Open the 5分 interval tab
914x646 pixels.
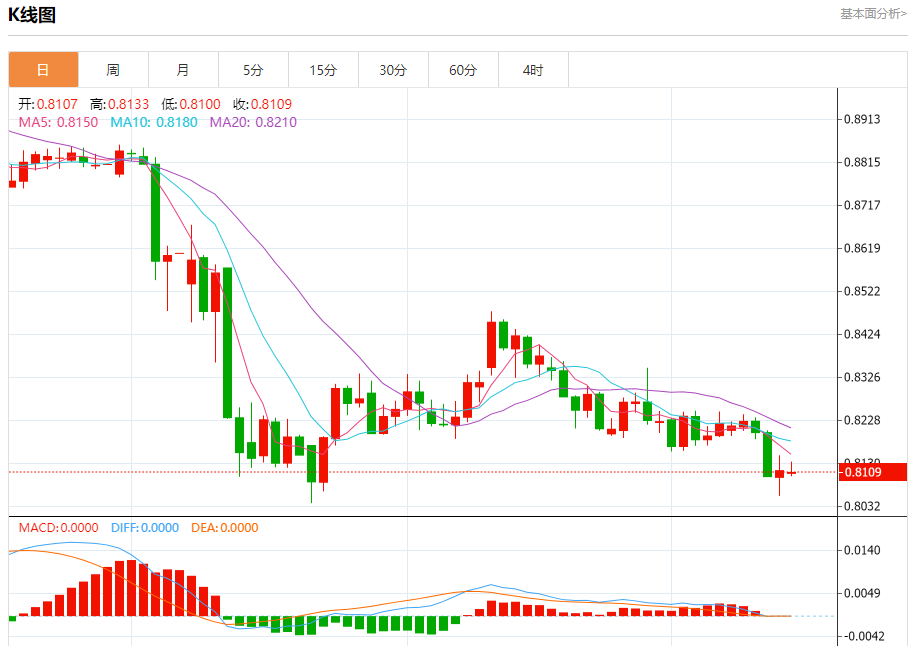pyautogui.click(x=253, y=70)
